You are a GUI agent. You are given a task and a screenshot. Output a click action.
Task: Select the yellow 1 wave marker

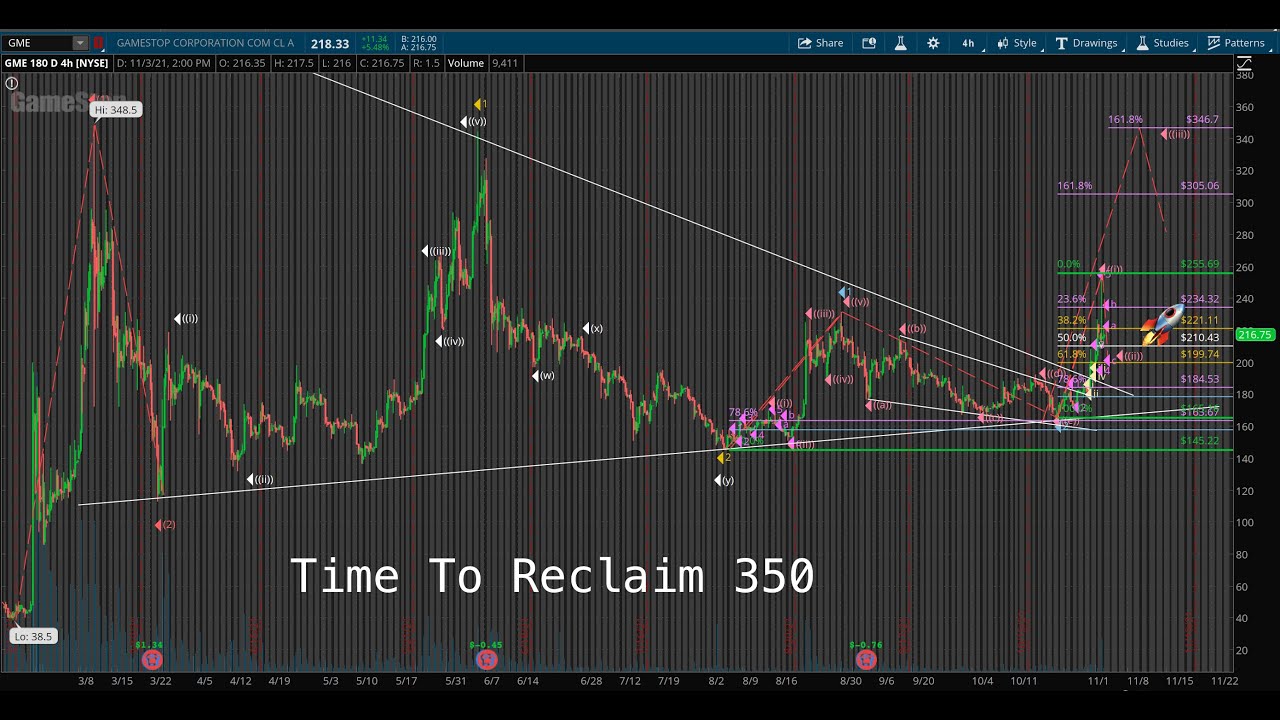(x=480, y=104)
